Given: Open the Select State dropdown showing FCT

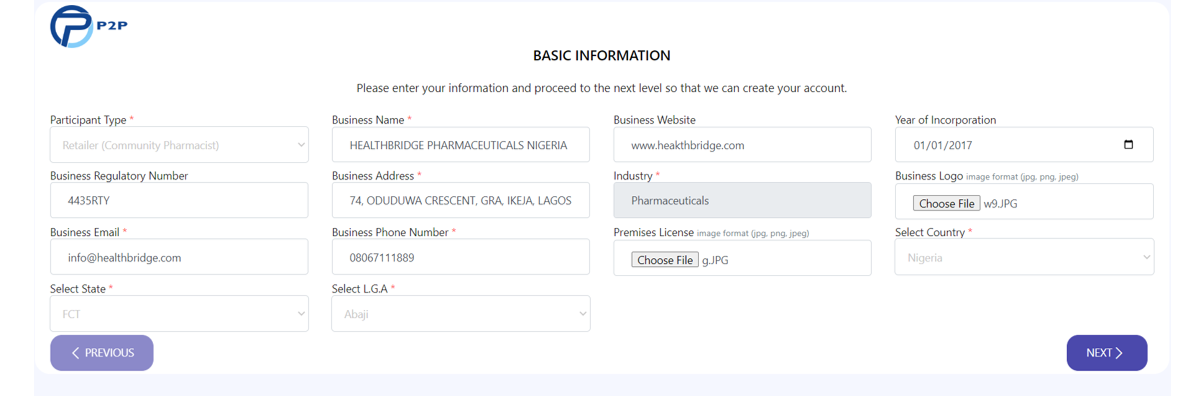Looking at the screenshot, I should coord(179,314).
